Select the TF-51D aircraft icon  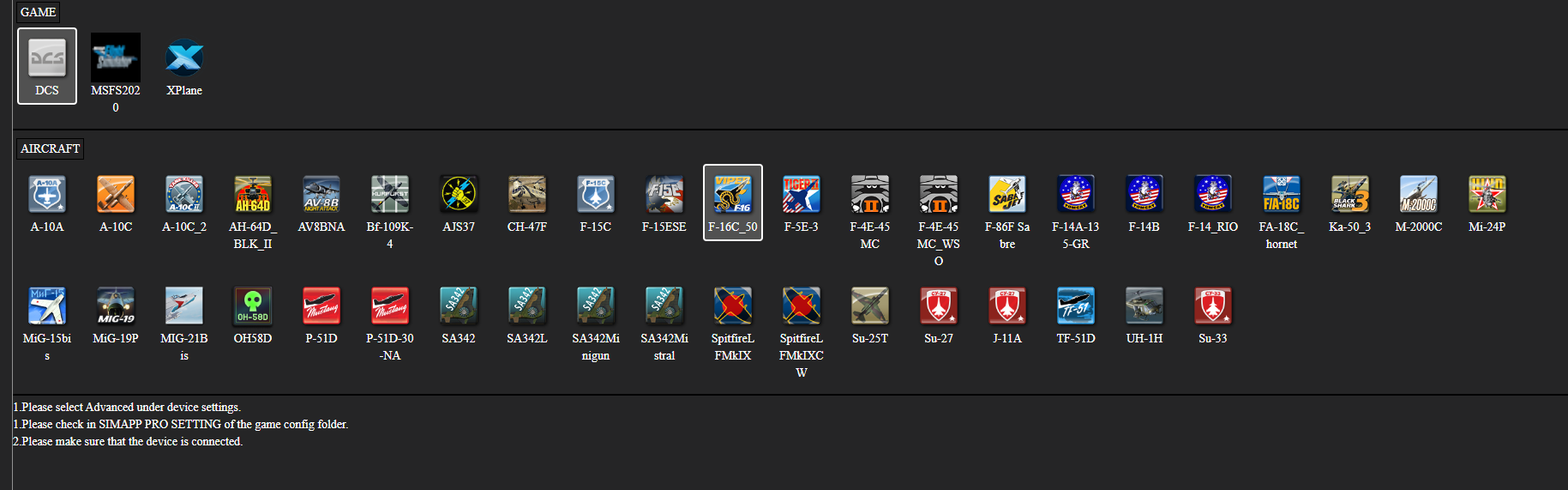pyautogui.click(x=1076, y=305)
